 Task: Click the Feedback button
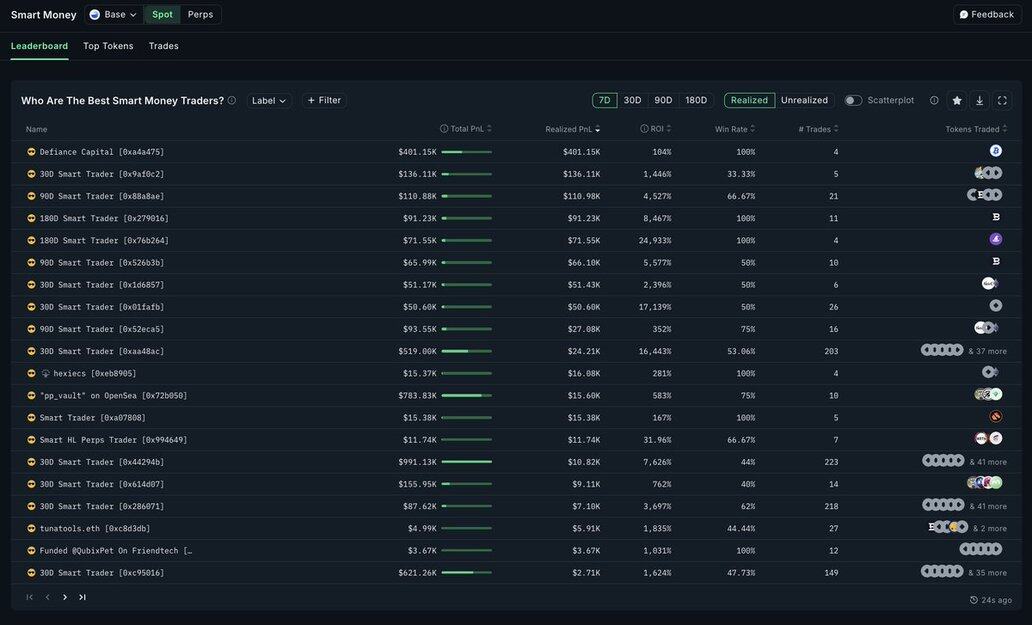(987, 15)
